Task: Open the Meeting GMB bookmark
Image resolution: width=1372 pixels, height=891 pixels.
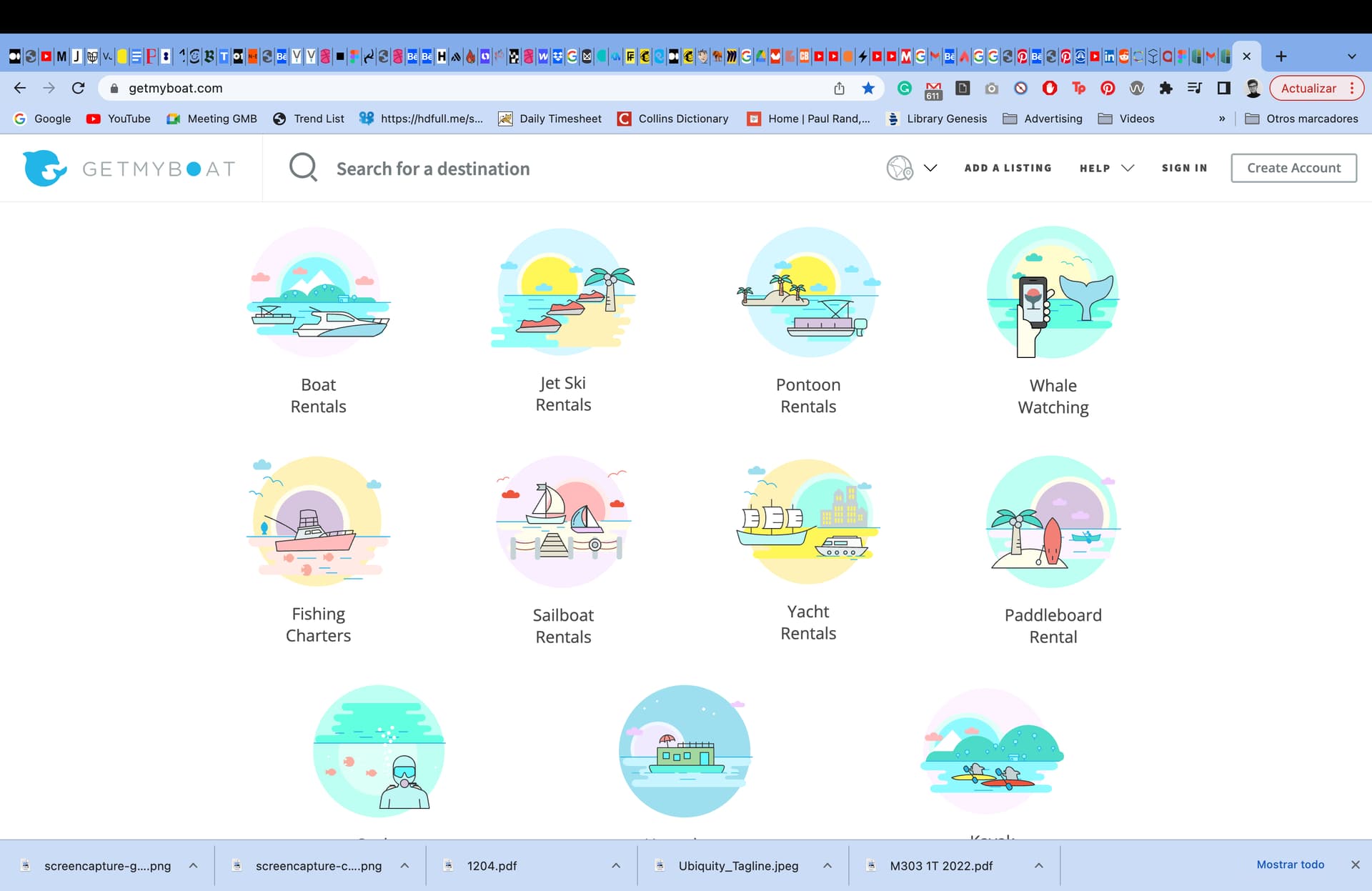Action: [x=212, y=119]
